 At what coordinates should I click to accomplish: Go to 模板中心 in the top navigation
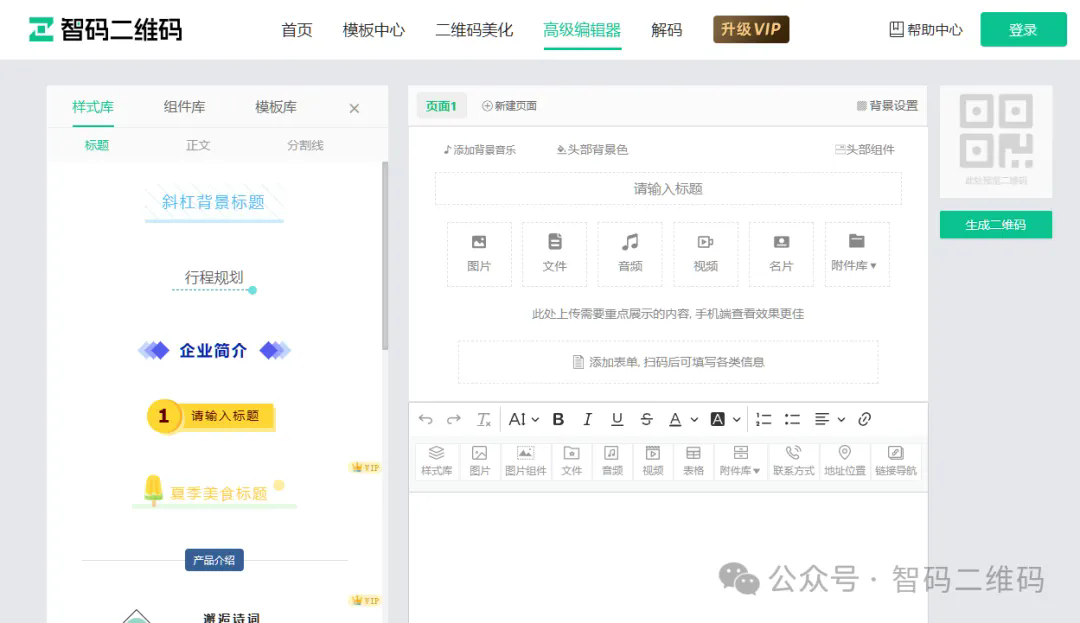point(373,30)
